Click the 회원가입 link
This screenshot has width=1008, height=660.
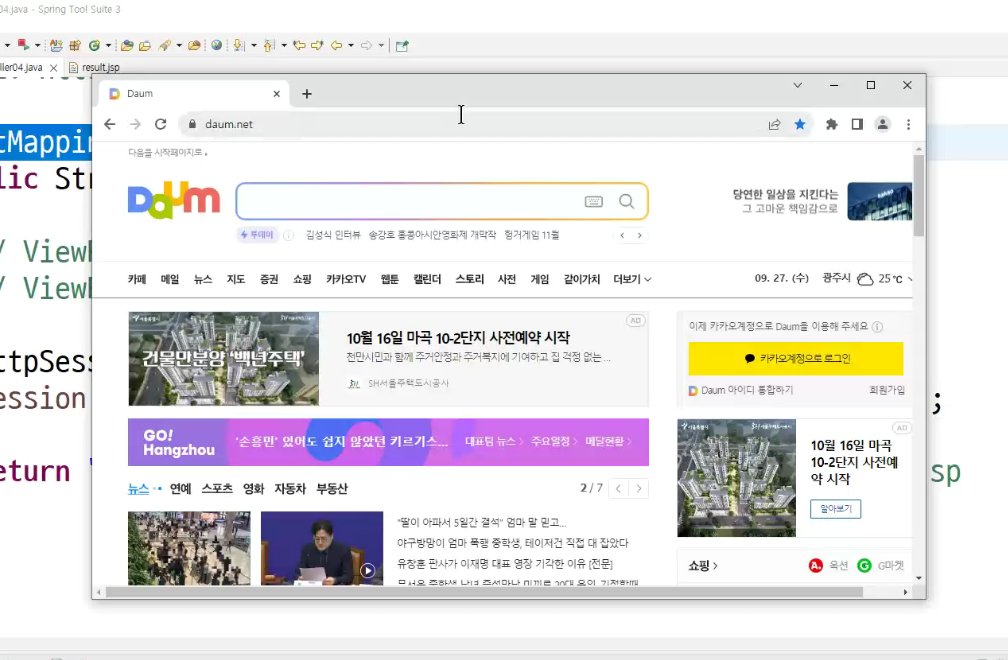pyautogui.click(x=887, y=390)
